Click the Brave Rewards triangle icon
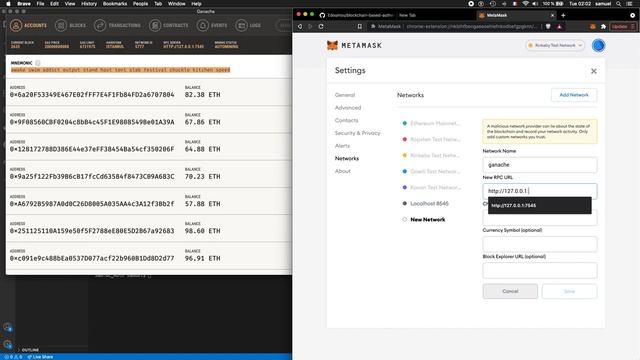The height and width of the screenshot is (360, 640). 559,26
